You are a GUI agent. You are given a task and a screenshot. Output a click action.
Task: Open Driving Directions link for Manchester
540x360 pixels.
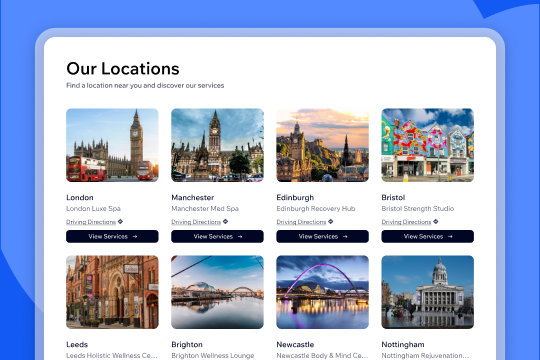(x=196, y=222)
